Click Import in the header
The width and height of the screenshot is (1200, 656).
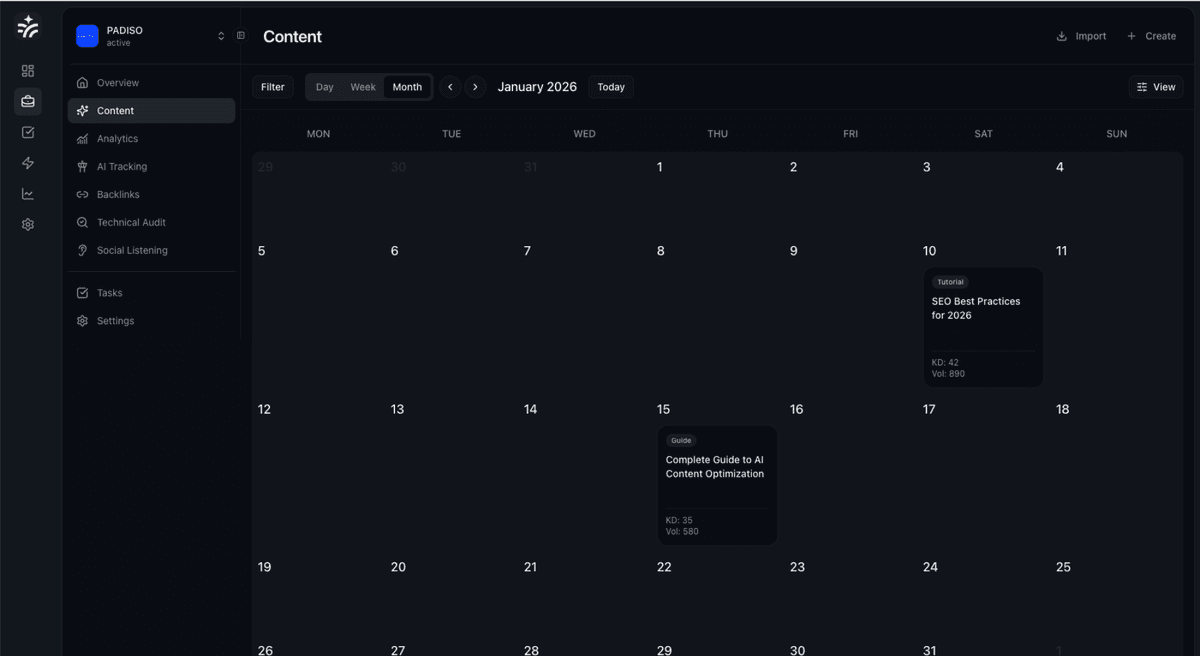click(1081, 36)
